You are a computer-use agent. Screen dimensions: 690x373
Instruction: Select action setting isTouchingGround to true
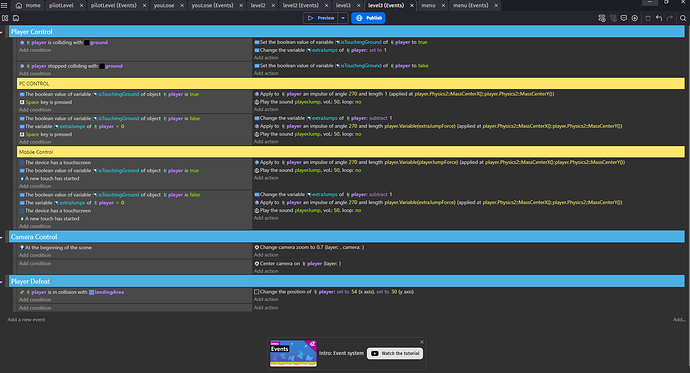pos(341,42)
